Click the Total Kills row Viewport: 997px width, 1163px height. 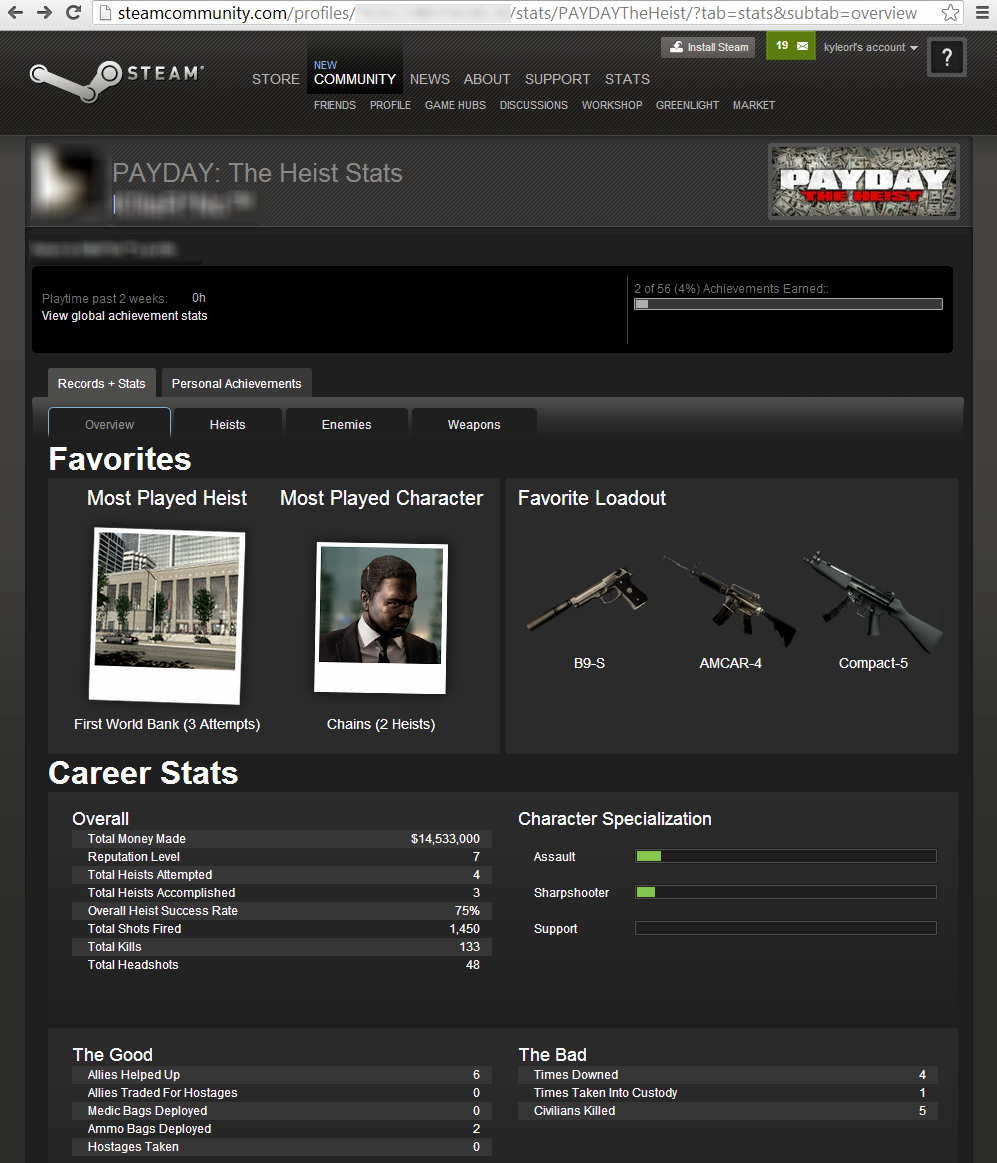282,946
